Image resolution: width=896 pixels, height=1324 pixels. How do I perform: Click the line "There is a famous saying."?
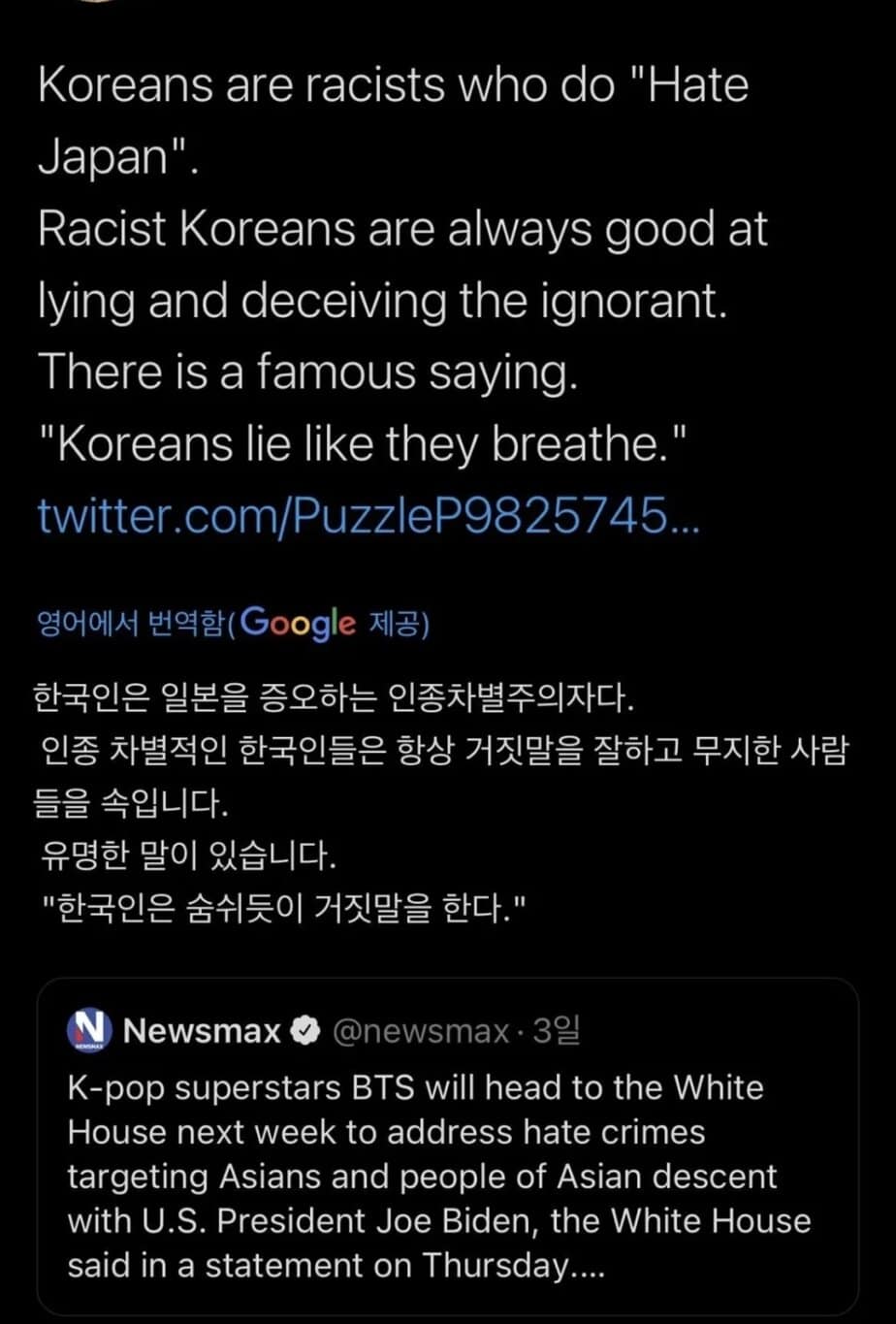point(307,372)
